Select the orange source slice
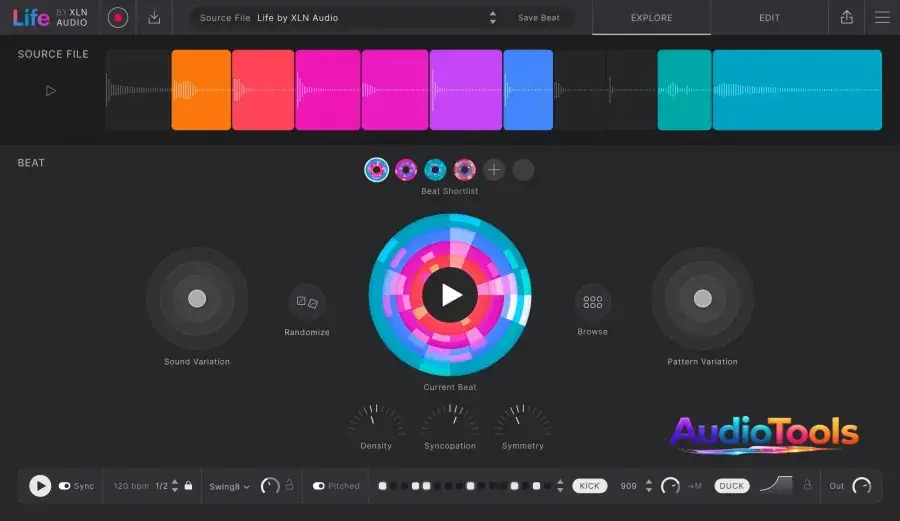 click(201, 90)
